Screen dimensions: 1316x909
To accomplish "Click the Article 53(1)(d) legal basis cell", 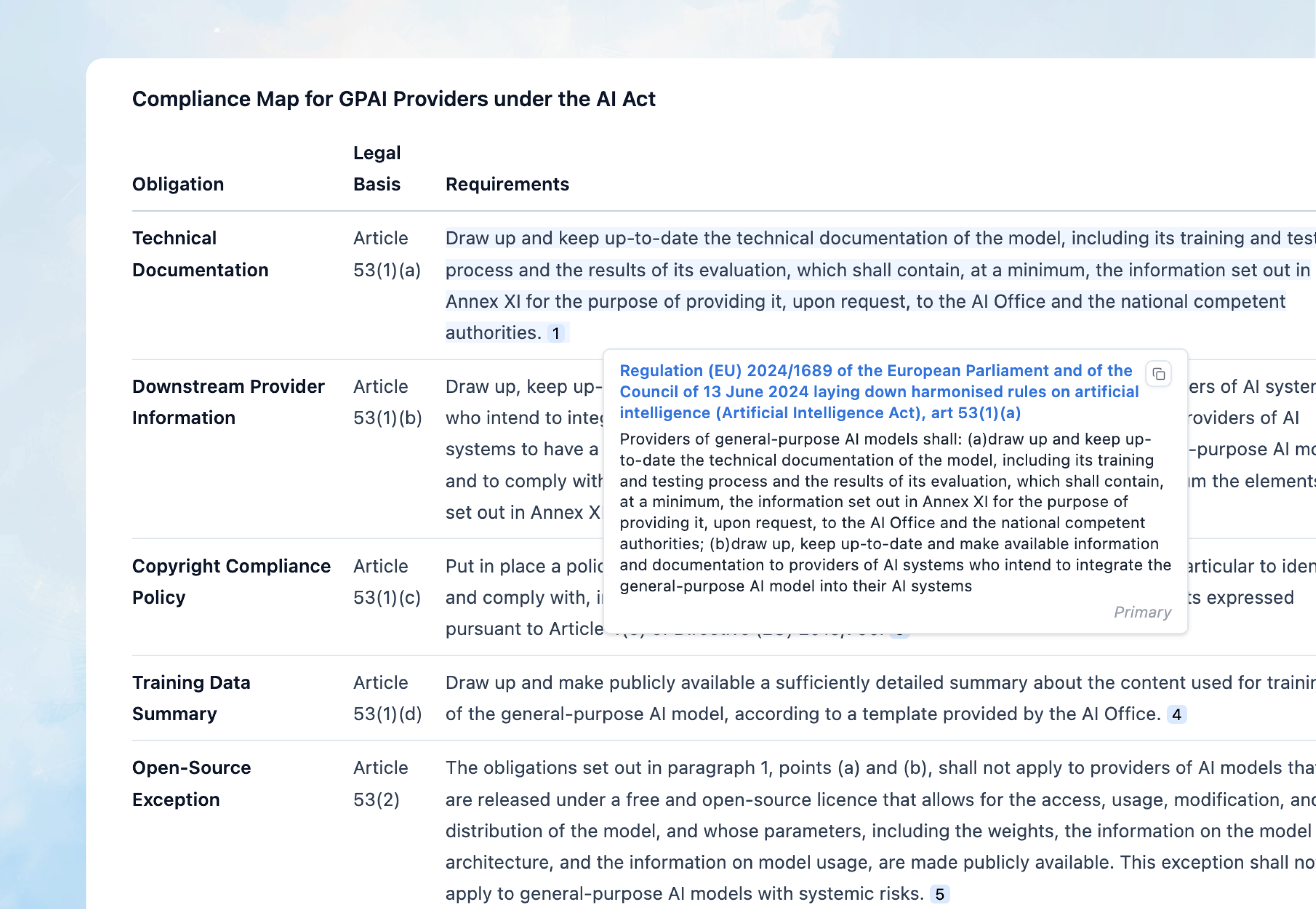I will 387,698.
